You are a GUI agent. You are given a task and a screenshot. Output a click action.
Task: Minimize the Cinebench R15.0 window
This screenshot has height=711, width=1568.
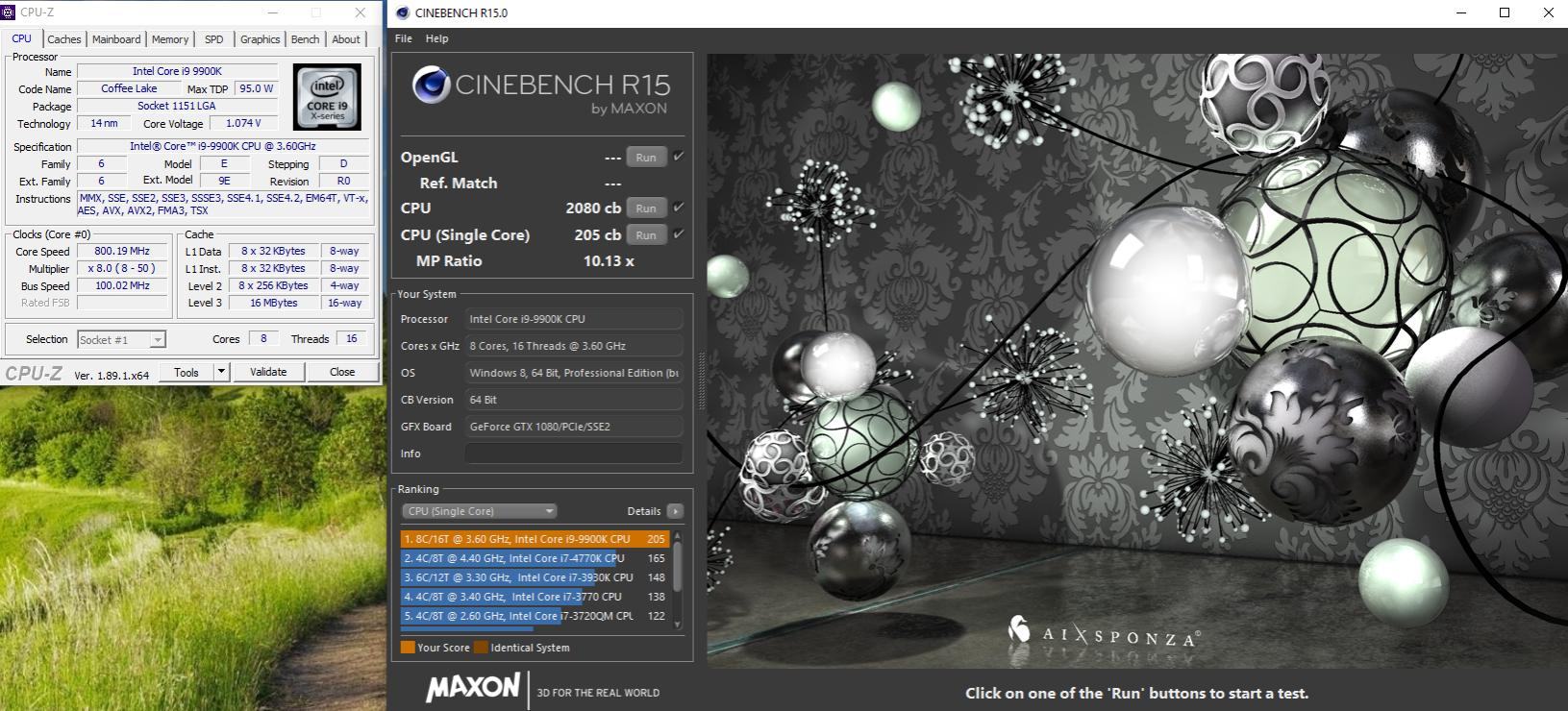1461,12
